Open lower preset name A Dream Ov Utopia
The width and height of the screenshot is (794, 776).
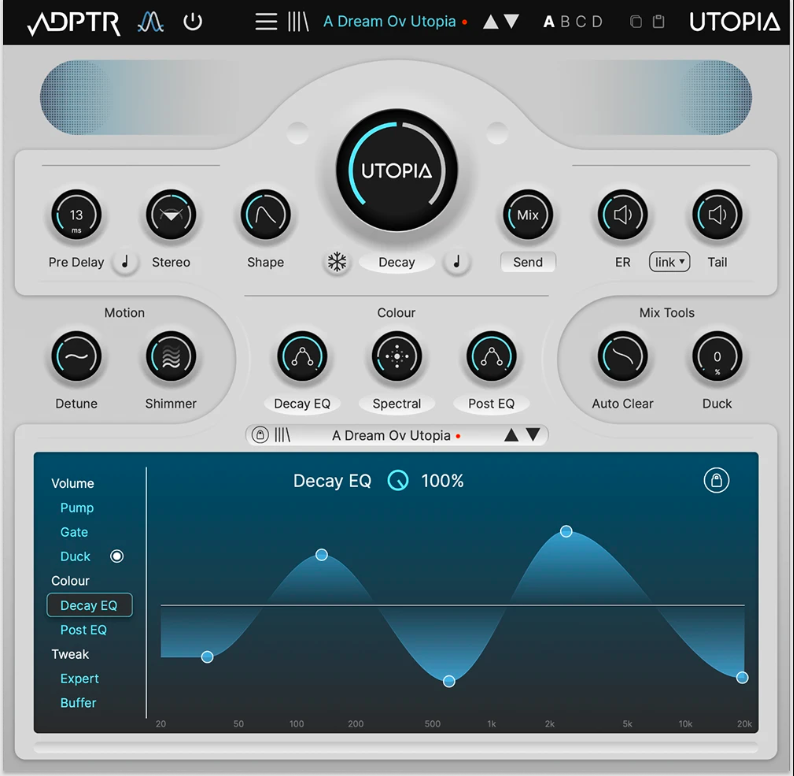click(x=391, y=436)
